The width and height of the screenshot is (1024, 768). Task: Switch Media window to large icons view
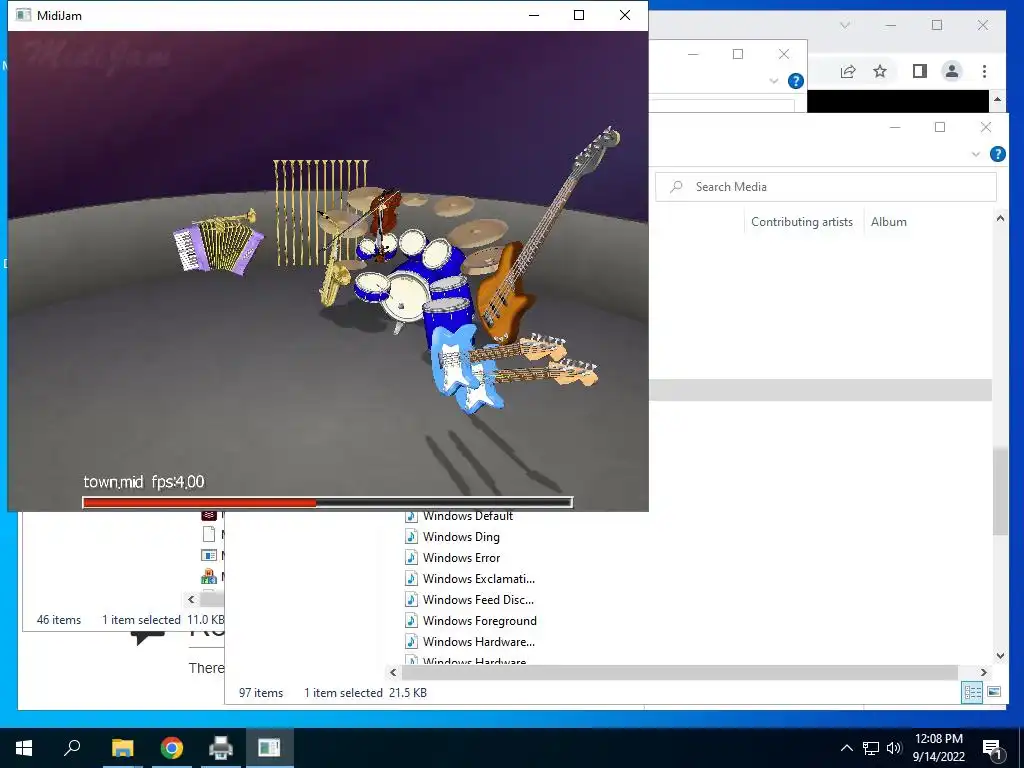coord(994,692)
